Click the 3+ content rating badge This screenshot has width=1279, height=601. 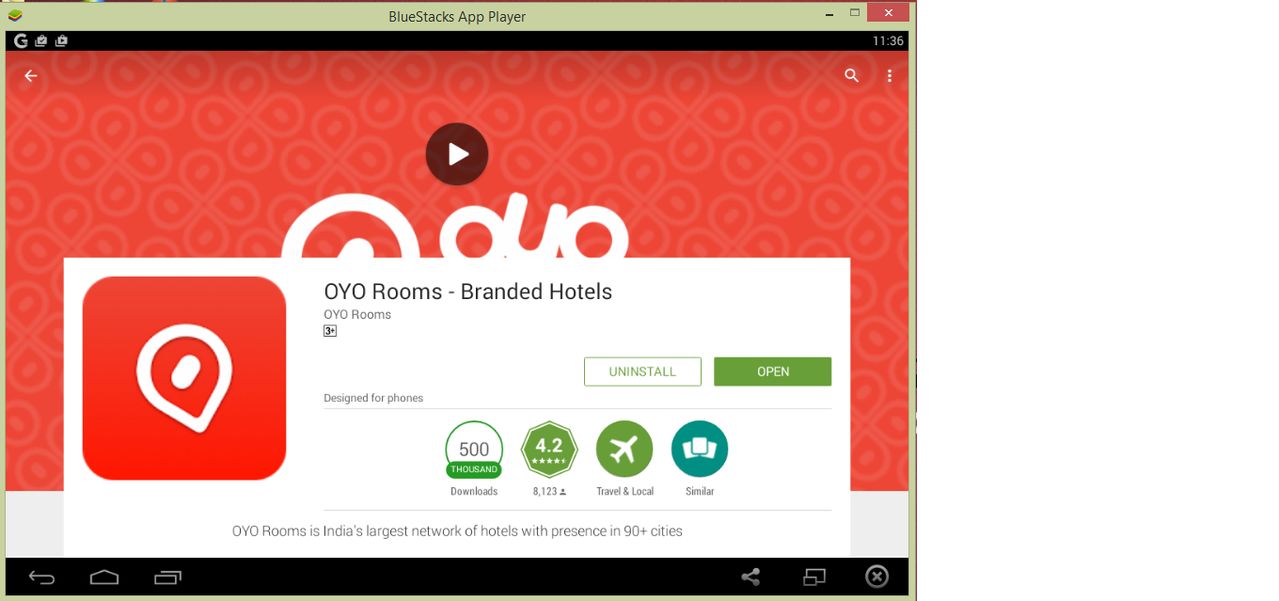[x=330, y=331]
